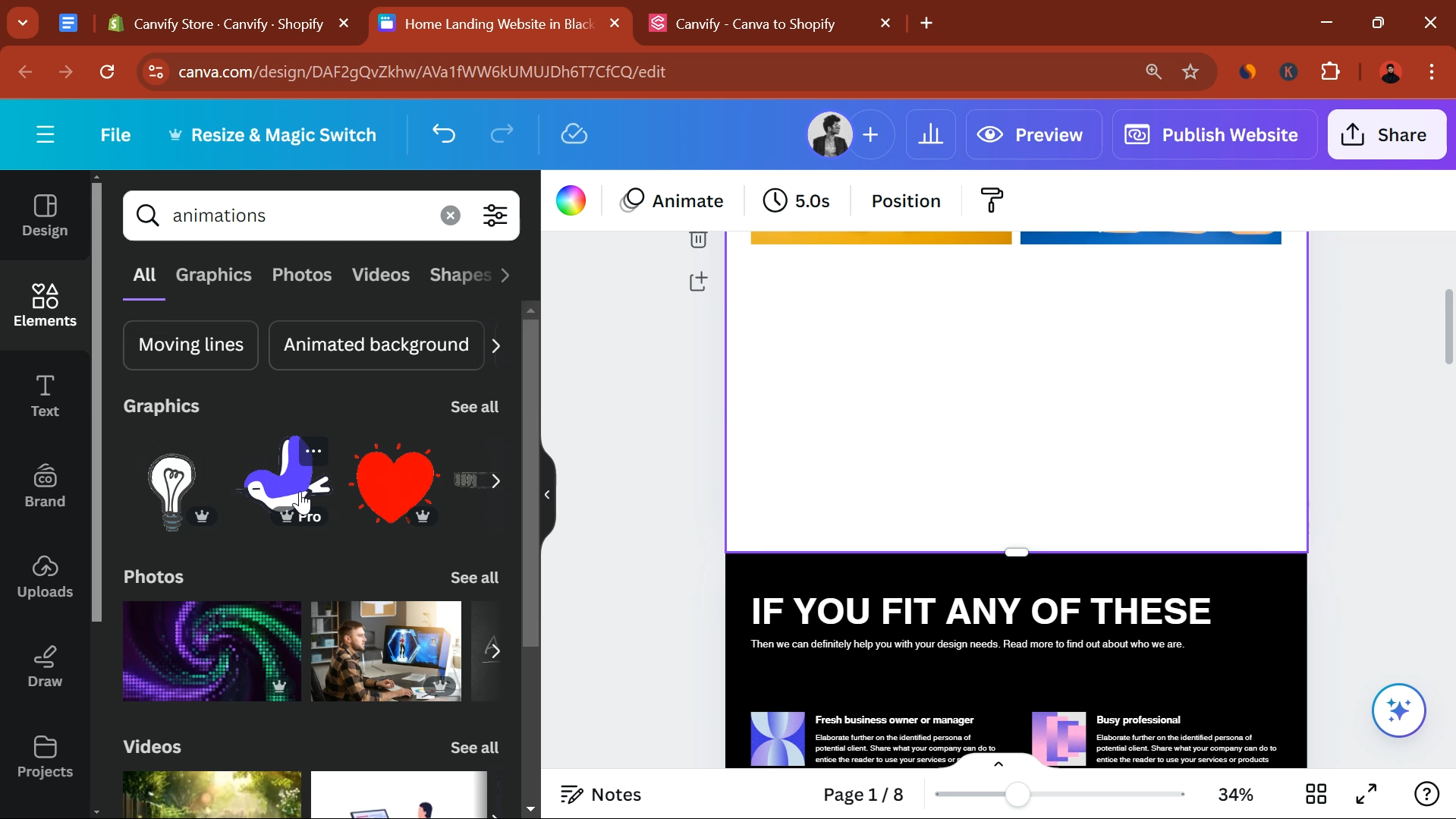Add the purple swirl photo
Image resolution: width=1456 pixels, height=819 pixels.
tap(212, 651)
